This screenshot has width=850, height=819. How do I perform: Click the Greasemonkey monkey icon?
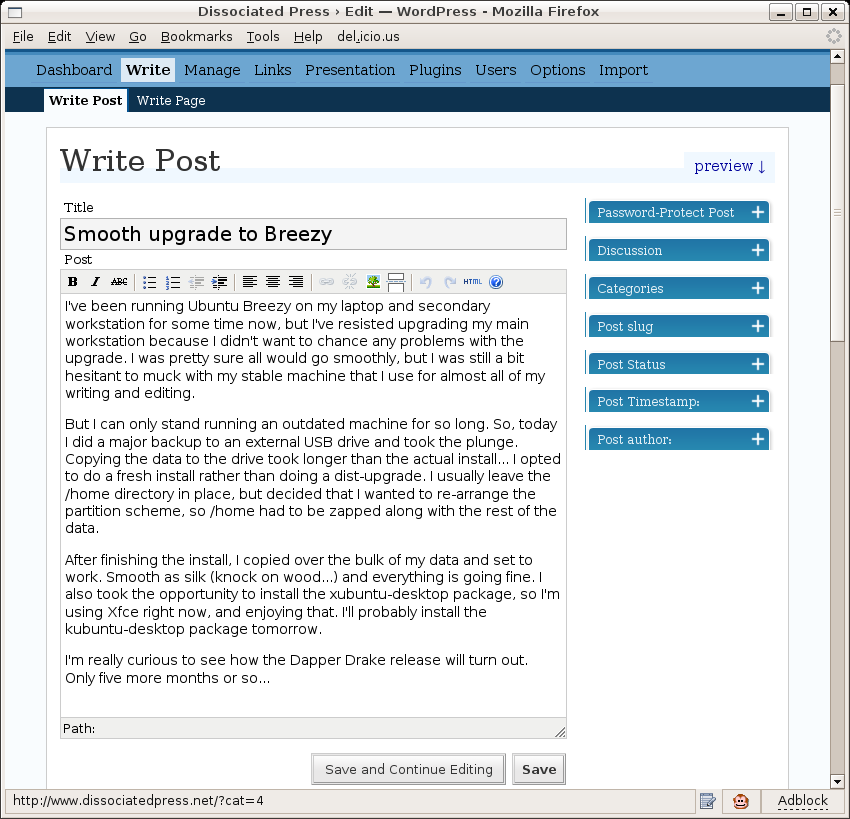click(740, 801)
